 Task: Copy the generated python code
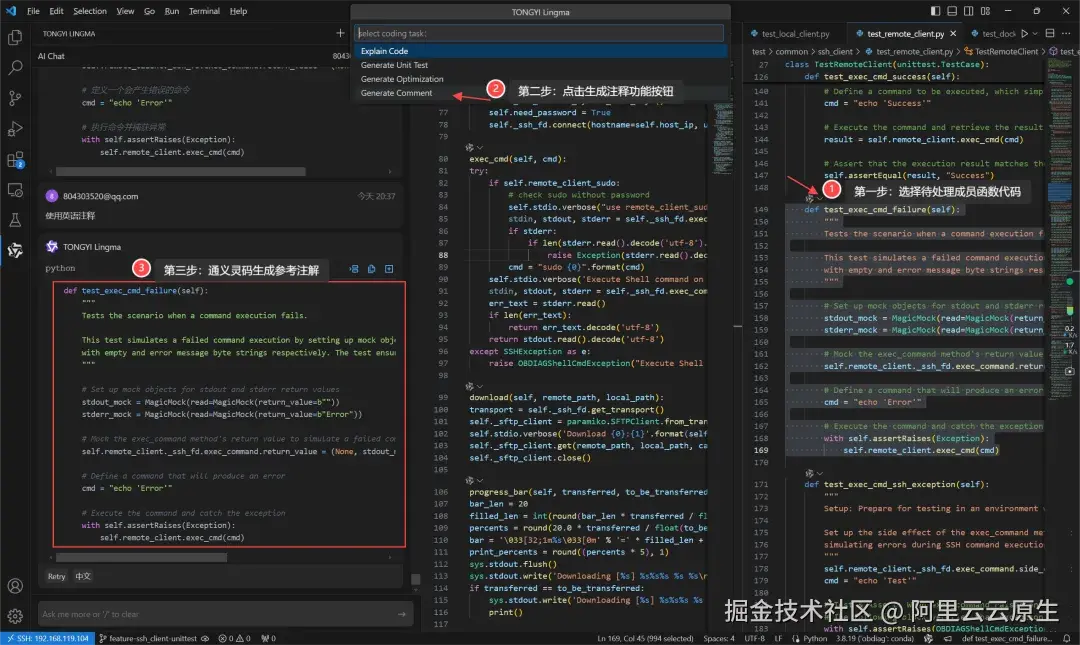[x=371, y=269]
